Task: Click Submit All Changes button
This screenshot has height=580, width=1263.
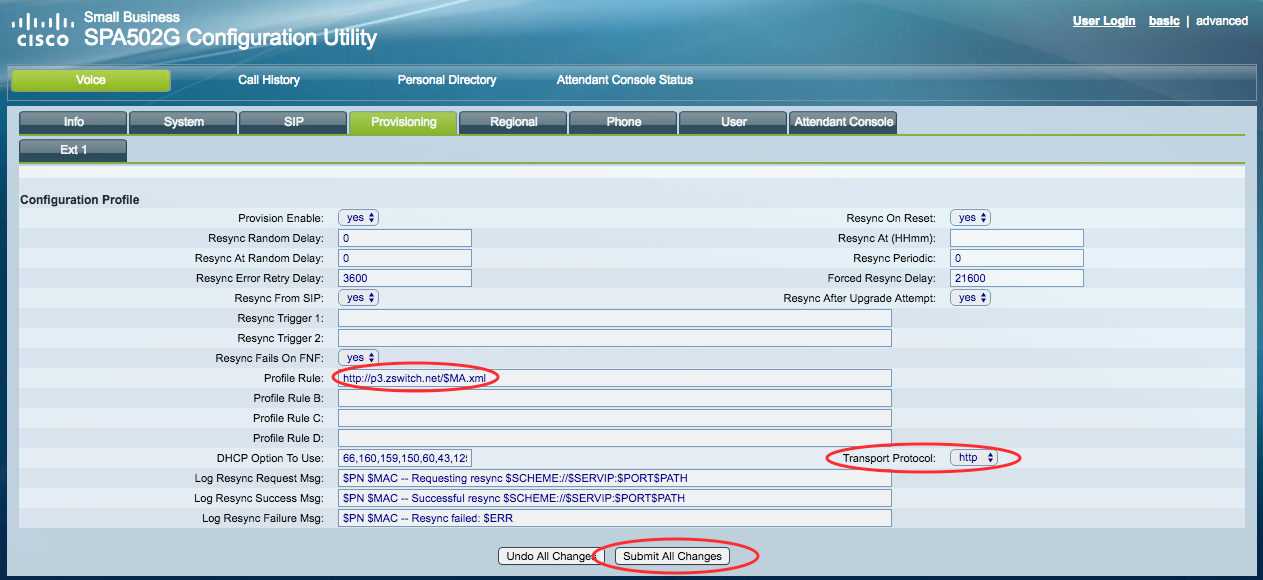Action: point(671,556)
